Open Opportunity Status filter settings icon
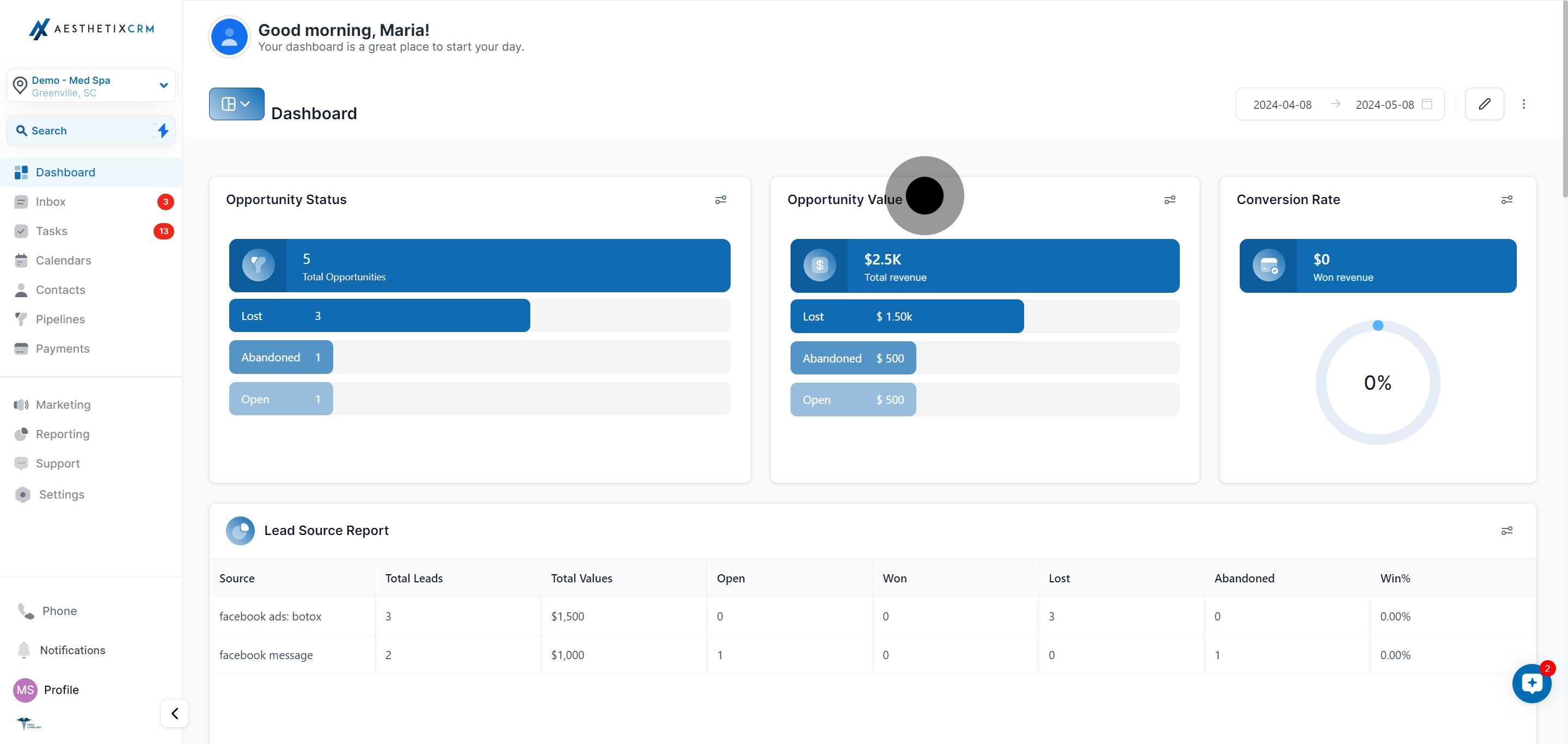This screenshot has width=1568, height=744. [721, 200]
